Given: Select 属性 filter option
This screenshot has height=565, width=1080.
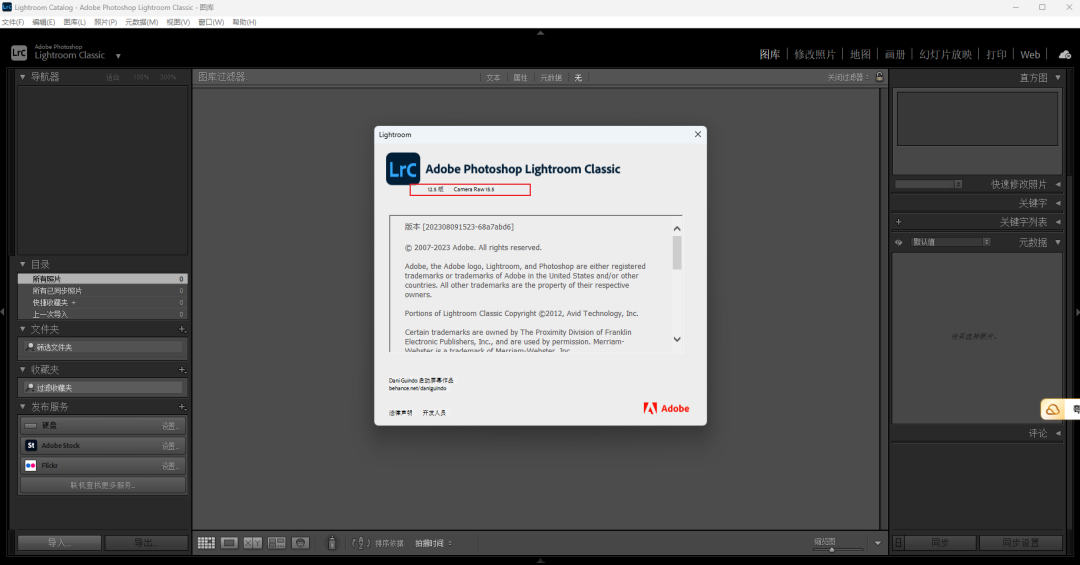Looking at the screenshot, I should (x=520, y=78).
